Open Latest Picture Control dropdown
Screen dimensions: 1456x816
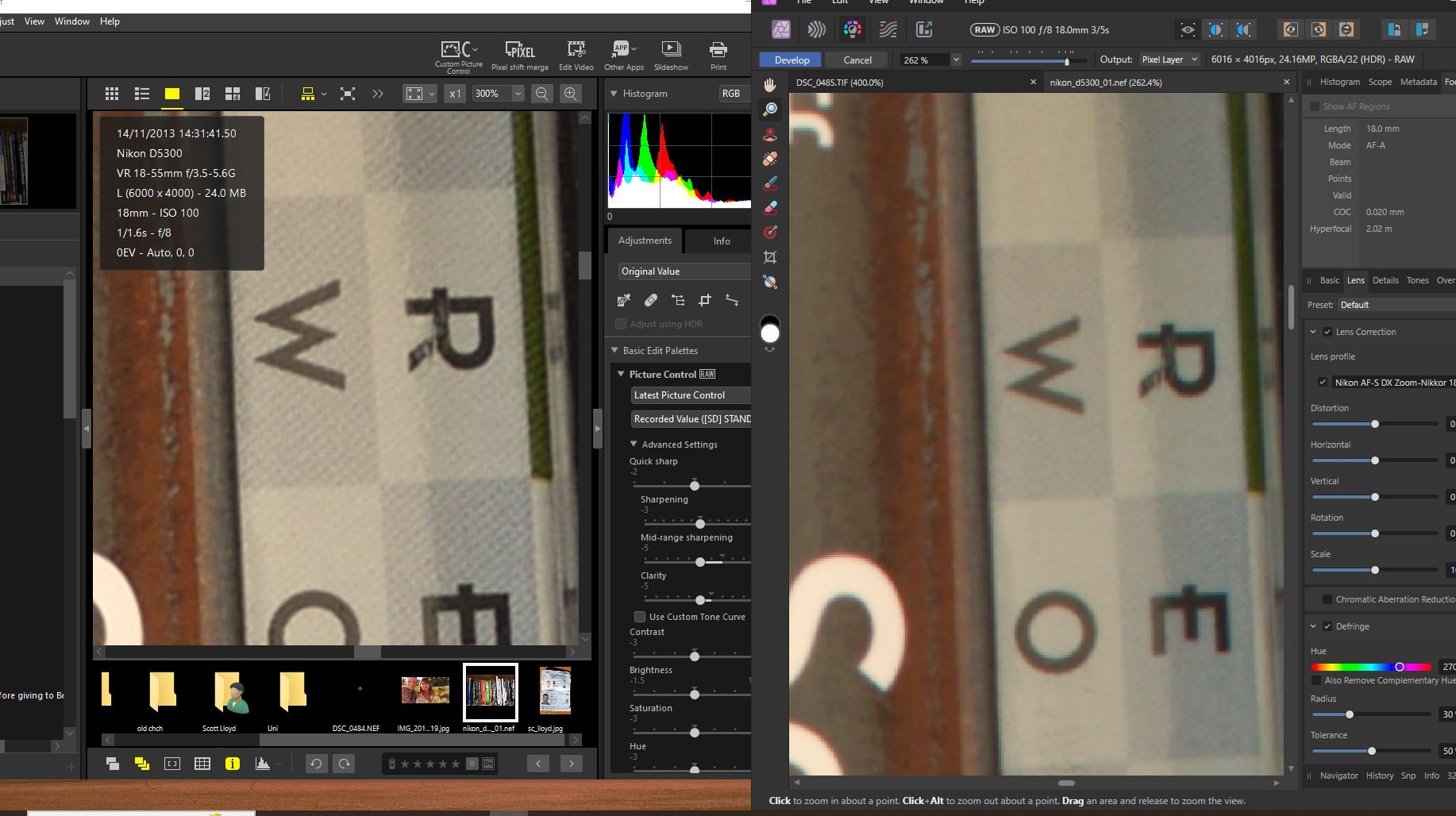coord(691,395)
